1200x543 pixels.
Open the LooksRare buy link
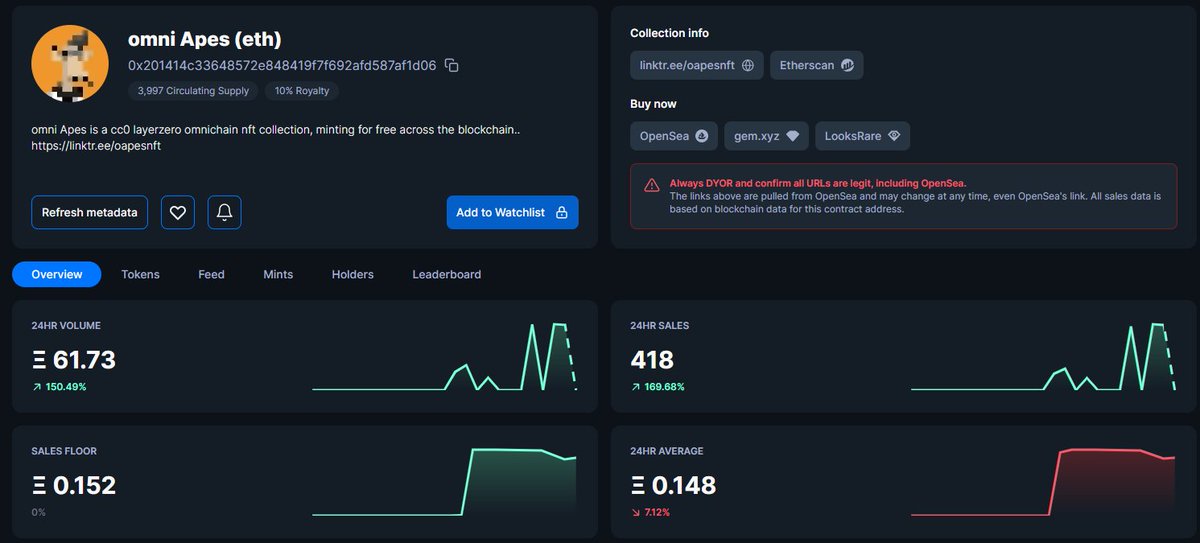pos(862,136)
